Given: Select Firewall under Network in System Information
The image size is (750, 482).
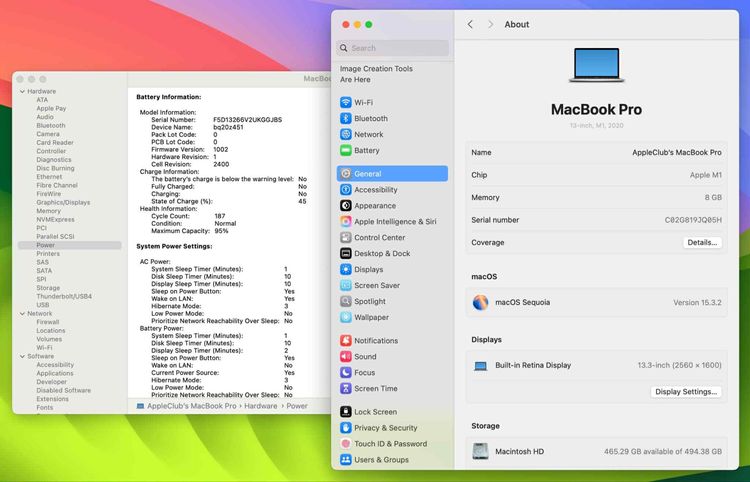Looking at the screenshot, I should [x=47, y=322].
